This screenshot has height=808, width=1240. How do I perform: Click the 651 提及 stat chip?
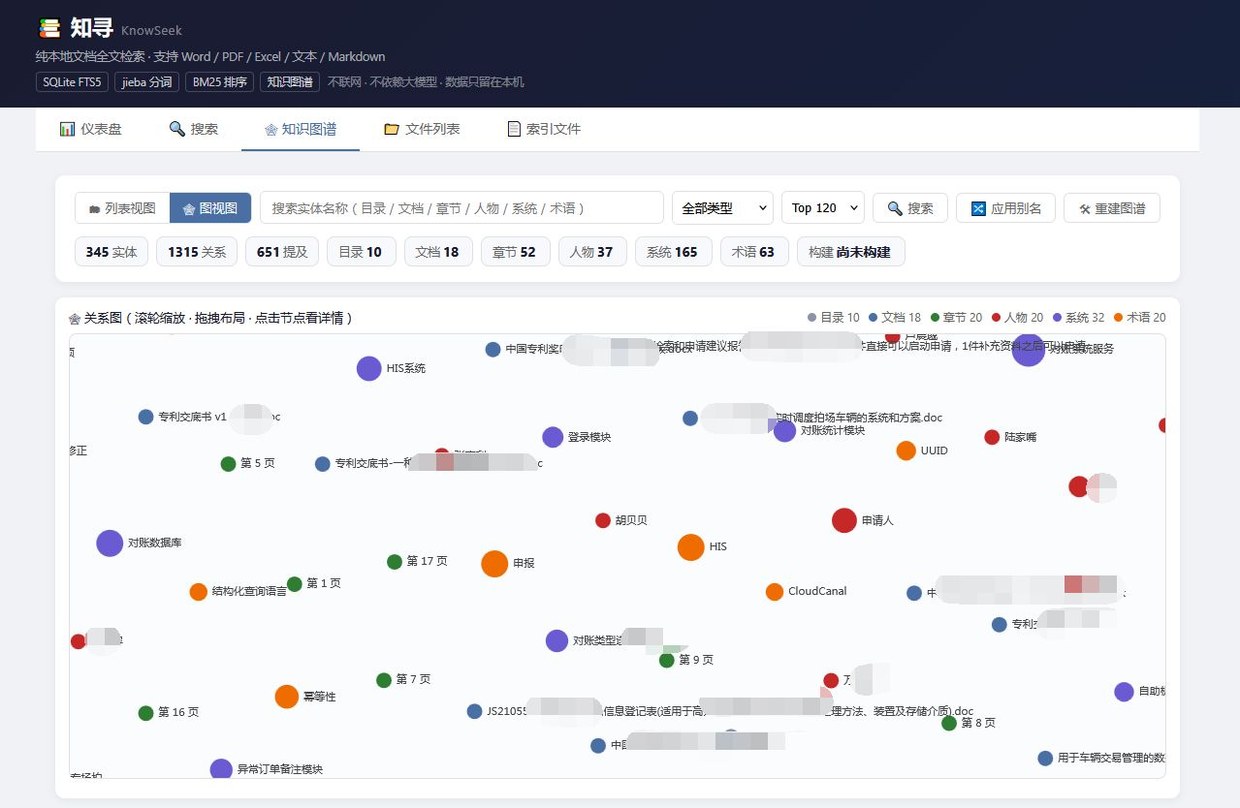[x=282, y=252]
